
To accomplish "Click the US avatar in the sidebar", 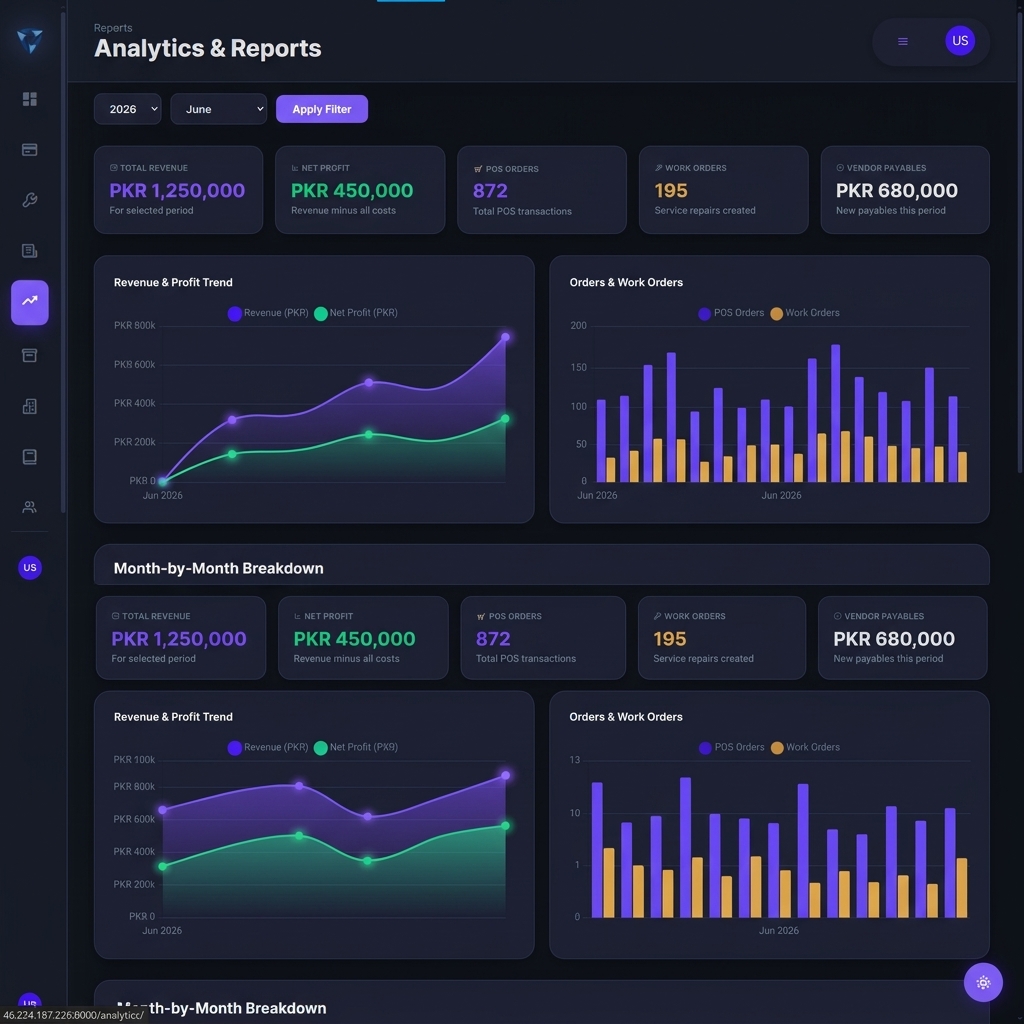I will (x=29, y=567).
